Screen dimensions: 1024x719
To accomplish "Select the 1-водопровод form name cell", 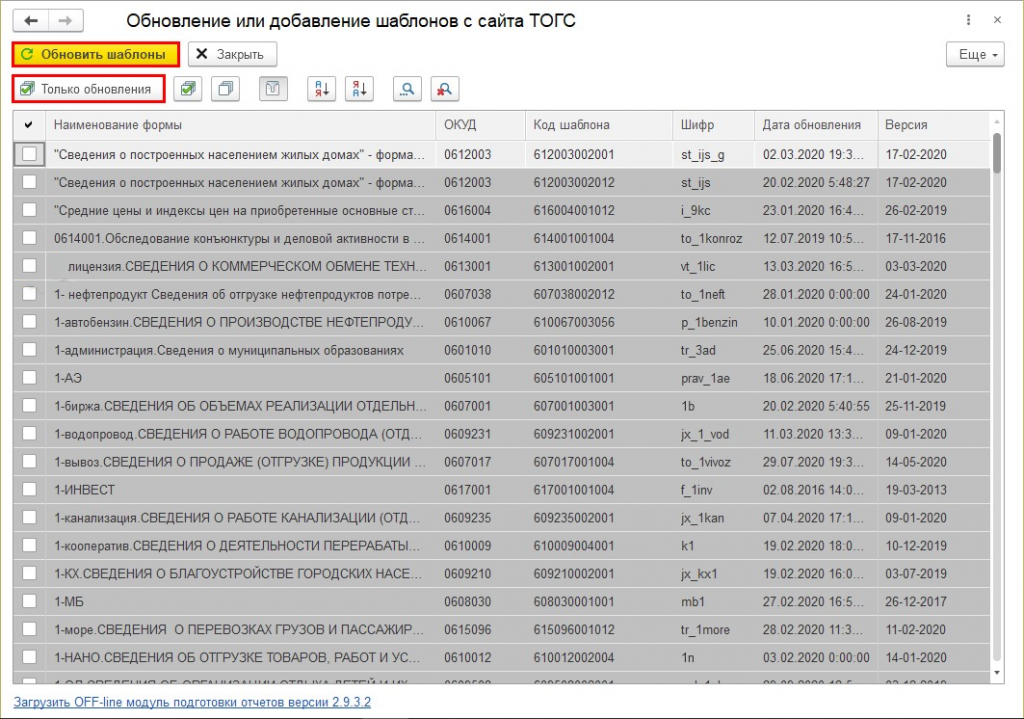I will click(240, 434).
